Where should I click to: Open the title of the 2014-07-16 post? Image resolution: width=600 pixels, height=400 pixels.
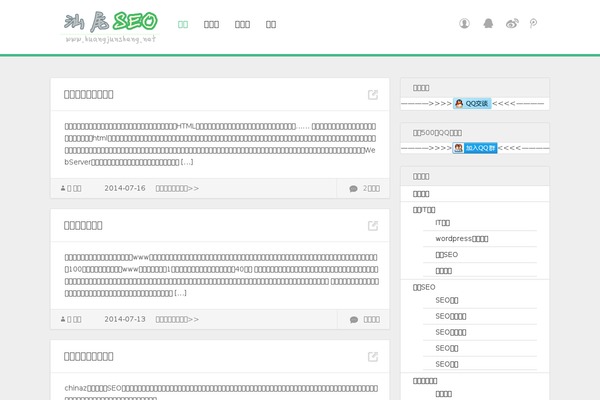pos(88,94)
